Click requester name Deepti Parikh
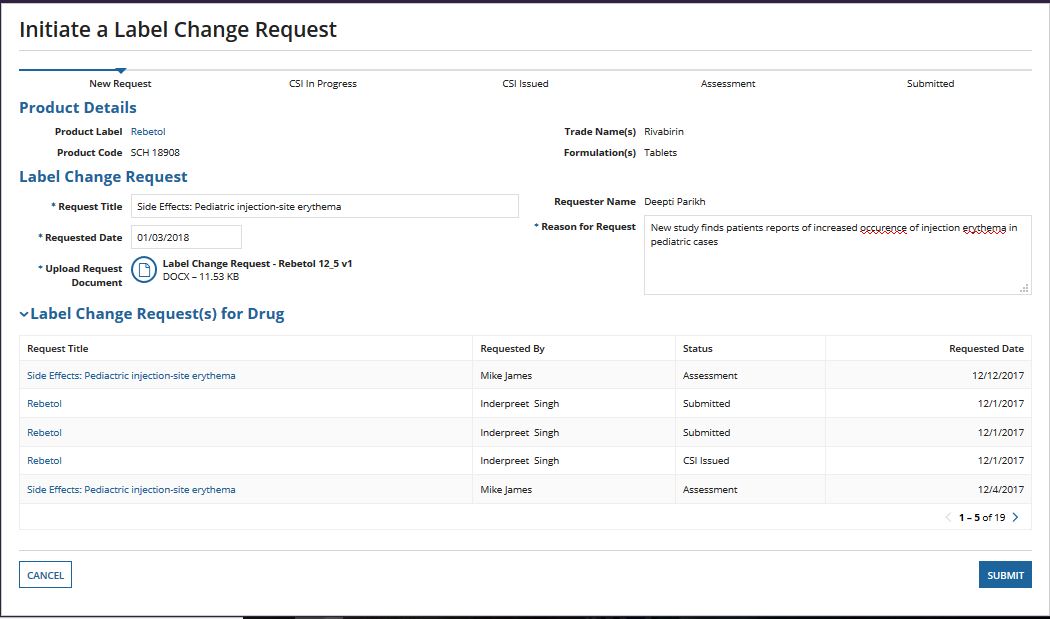 [x=674, y=202]
